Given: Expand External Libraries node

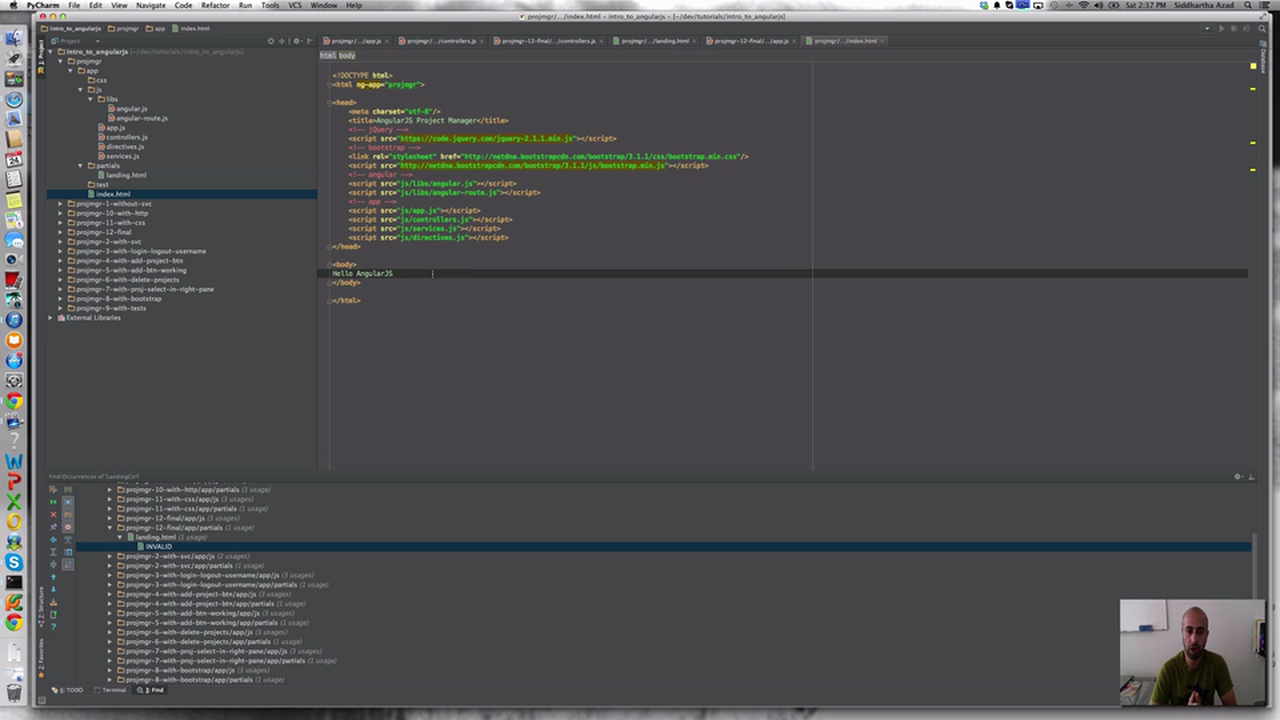Looking at the screenshot, I should (50, 318).
